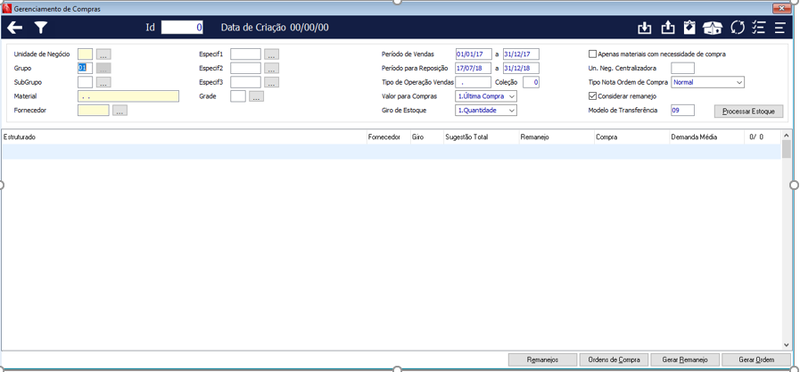Image resolution: width=800 pixels, height=372 pixels.
Task: Click 'Gerar Remanejo' button
Action: click(x=685, y=360)
